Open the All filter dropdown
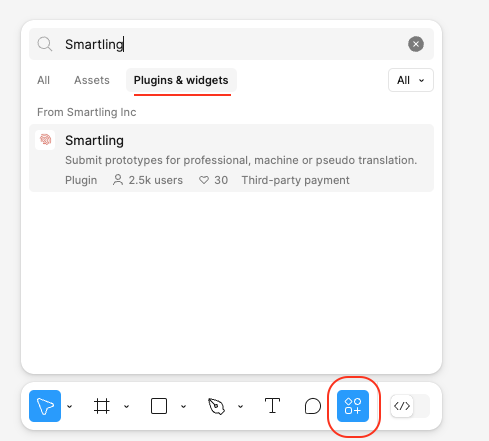This screenshot has height=441, width=489. [x=411, y=80]
